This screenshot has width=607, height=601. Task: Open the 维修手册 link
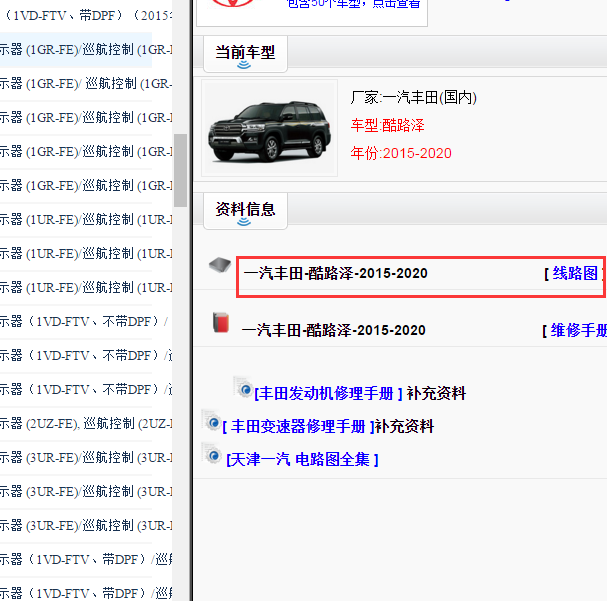579,330
